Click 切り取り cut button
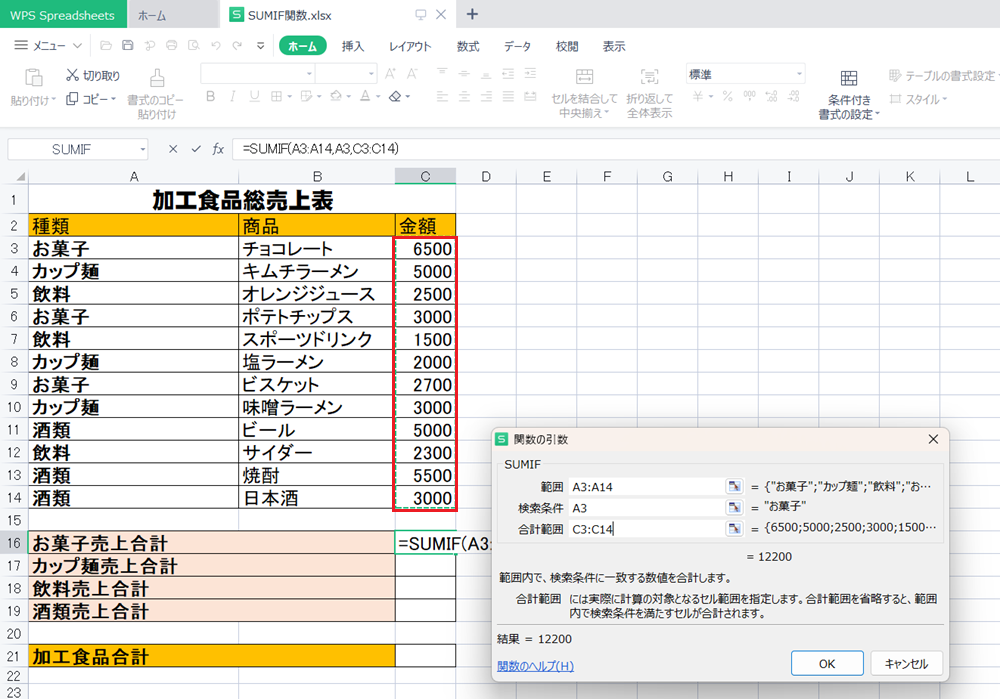The height and width of the screenshot is (699, 1000). [x=93, y=75]
